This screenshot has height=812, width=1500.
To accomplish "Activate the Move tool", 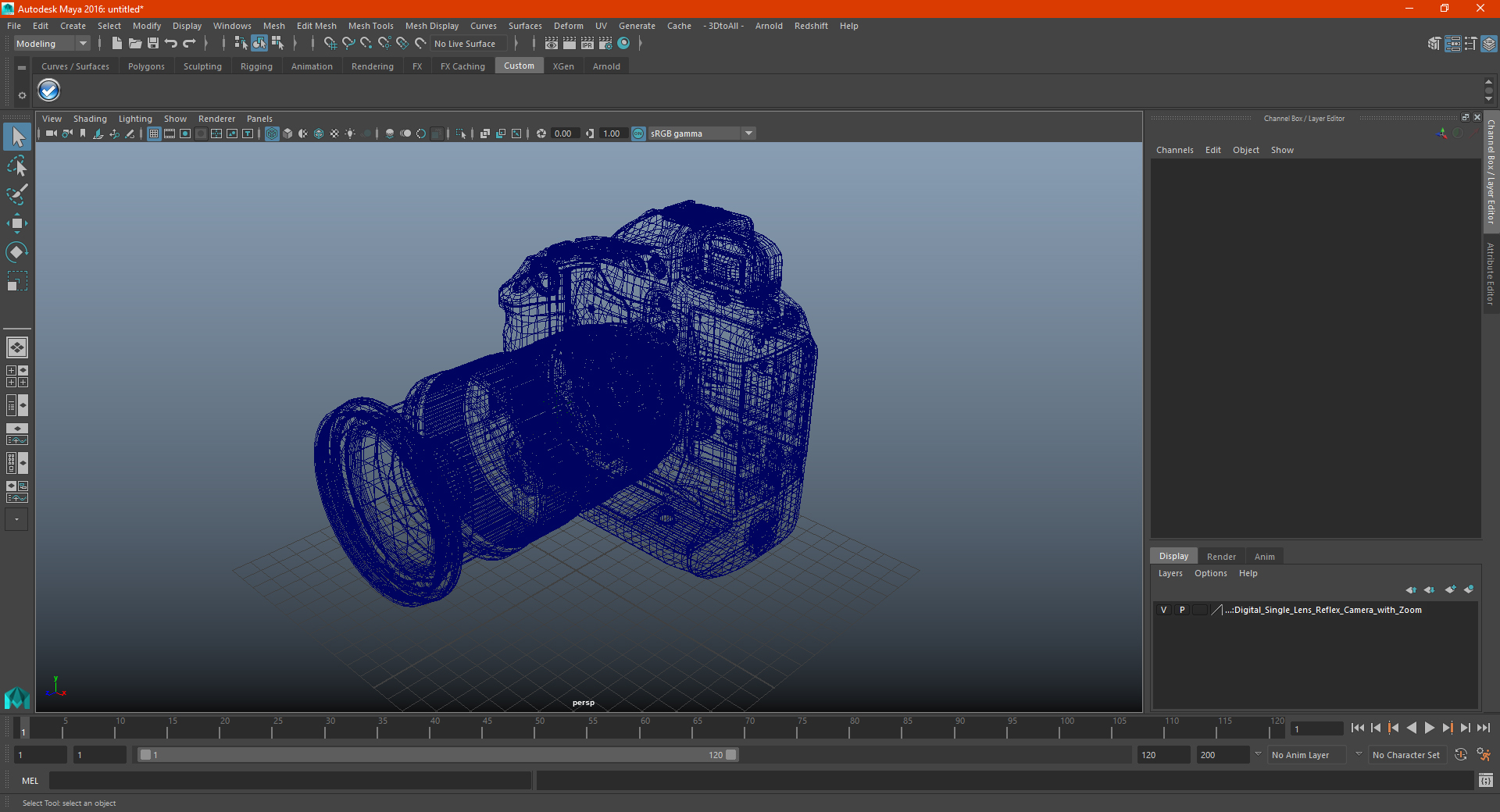I will 17,223.
